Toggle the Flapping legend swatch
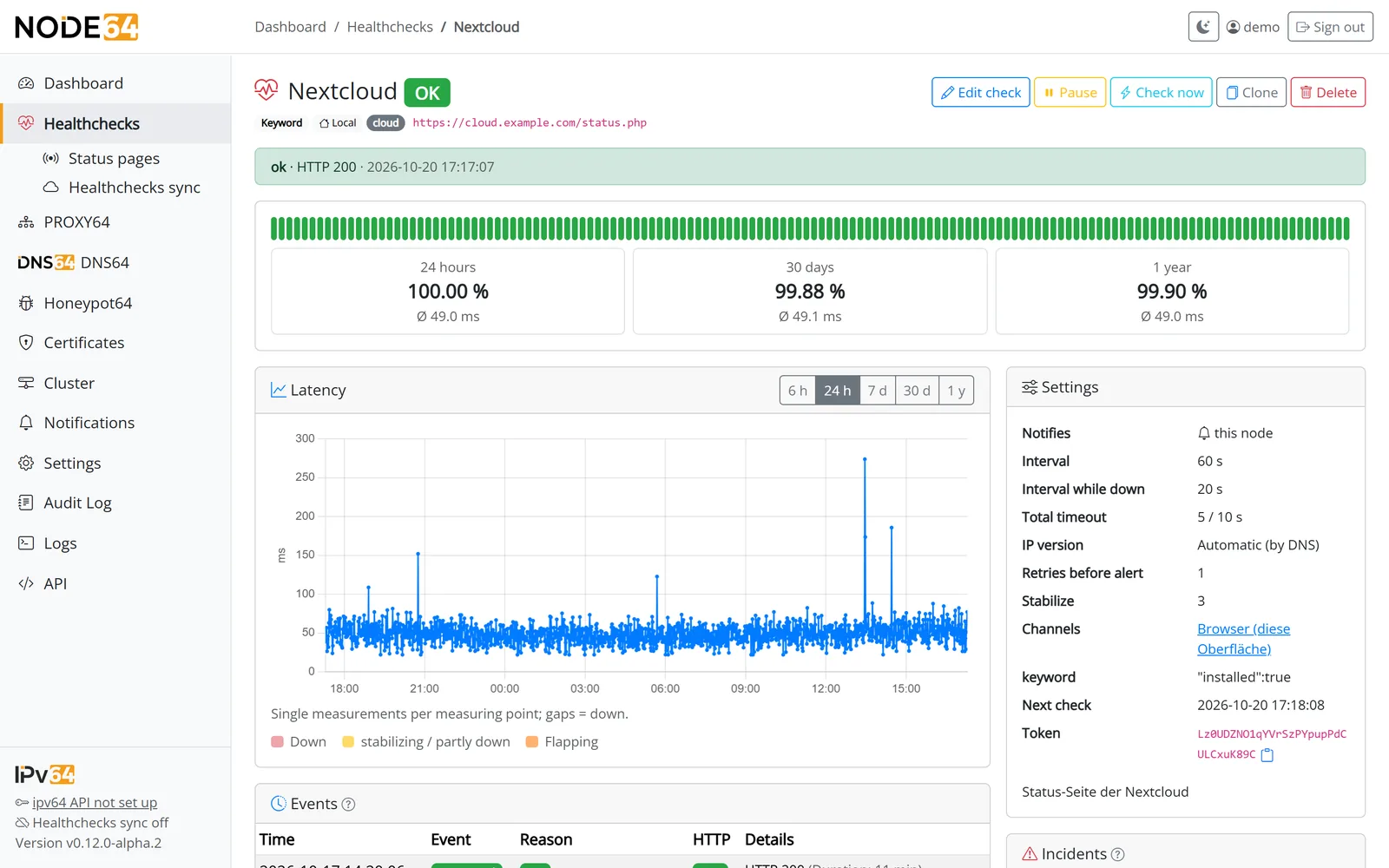The height and width of the screenshot is (868, 1389). [532, 742]
